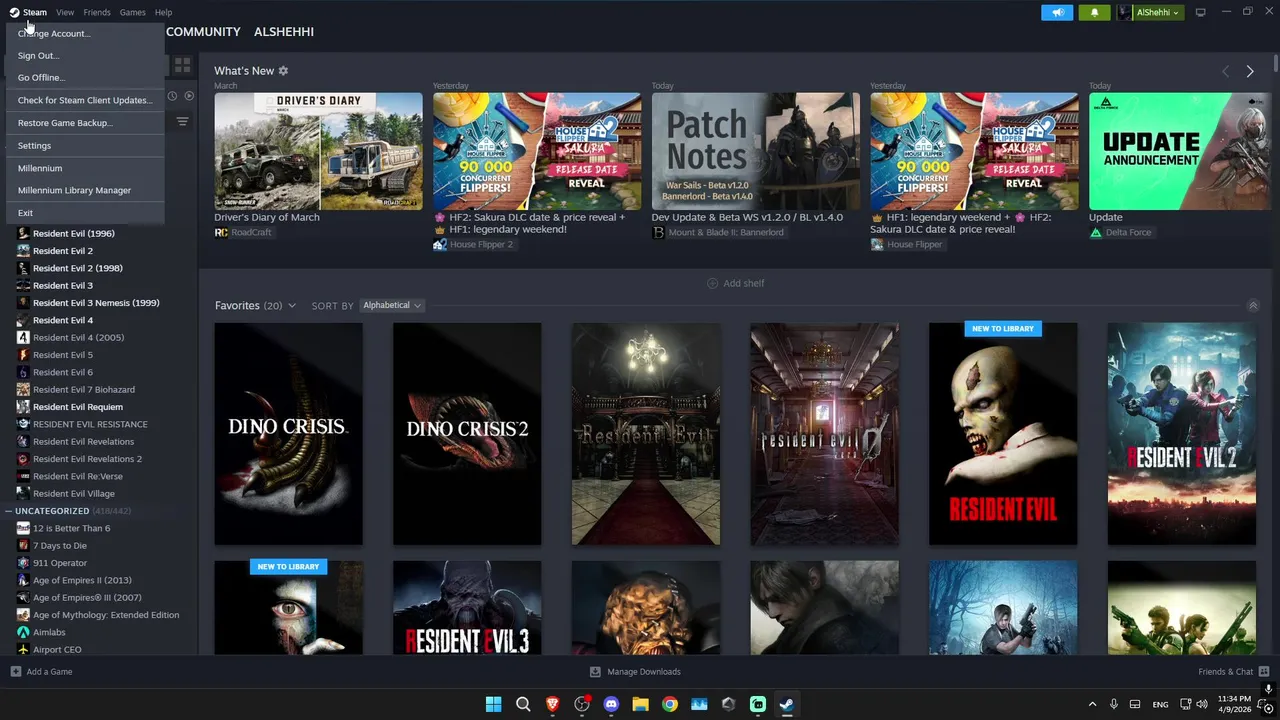Screen dimensions: 1280x720
Task: Click the Add shelf button text
Action: tap(744, 283)
